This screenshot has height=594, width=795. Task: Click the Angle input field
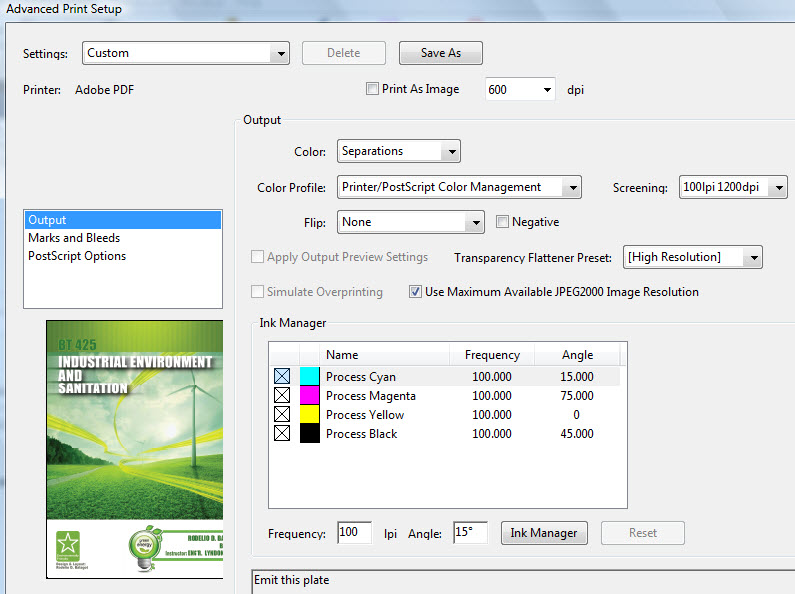pos(471,532)
